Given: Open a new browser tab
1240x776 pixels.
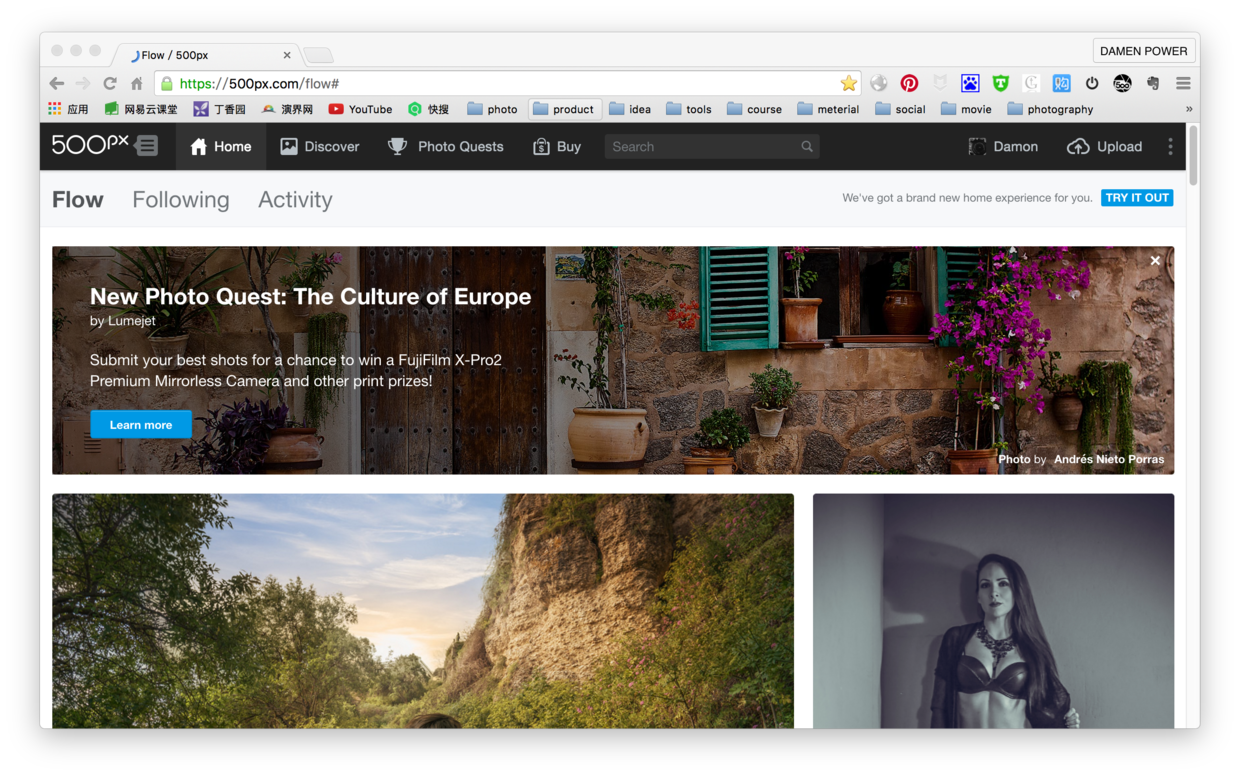Looking at the screenshot, I should click(x=318, y=54).
